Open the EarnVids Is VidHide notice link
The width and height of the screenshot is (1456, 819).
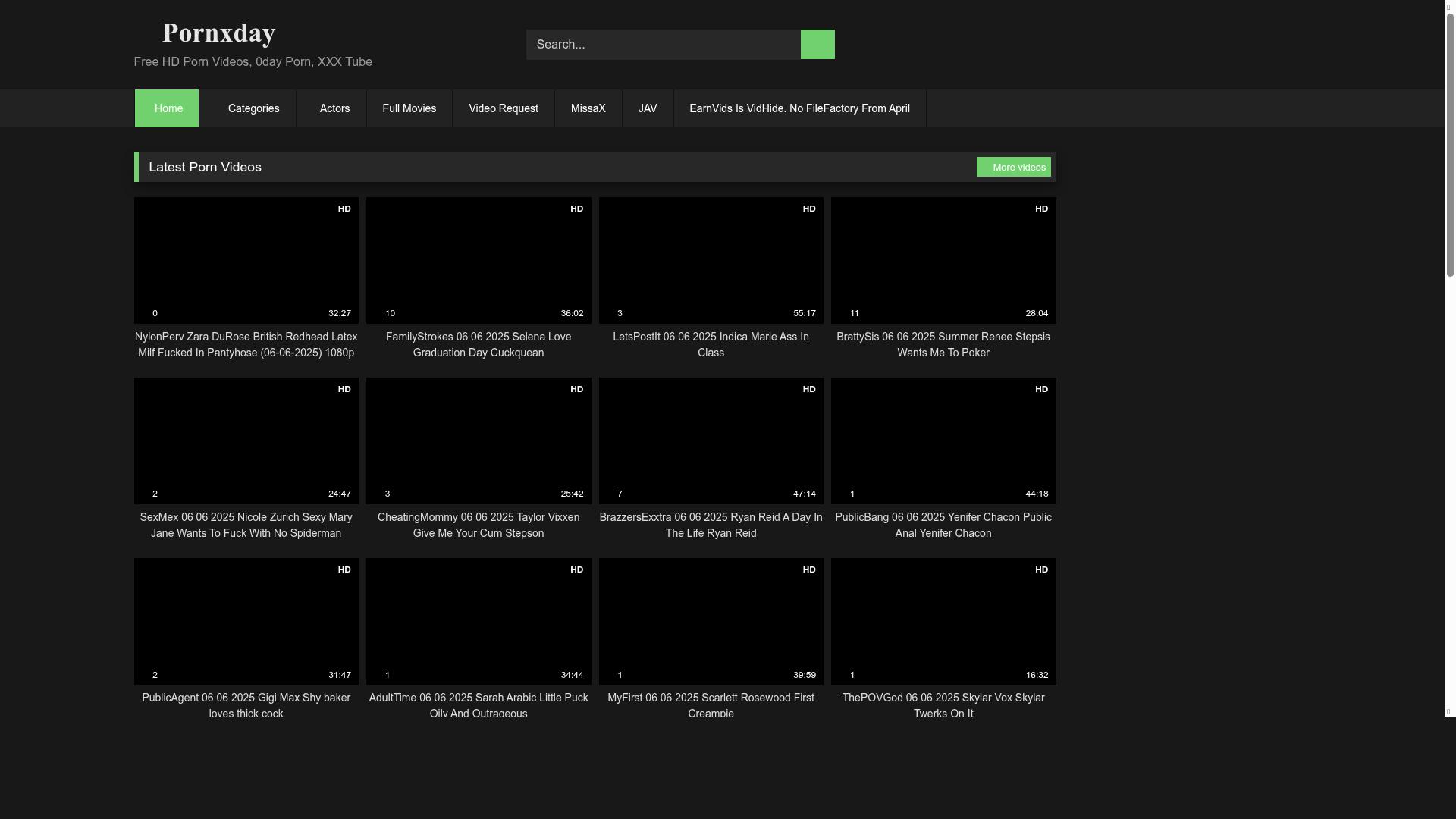tap(799, 108)
